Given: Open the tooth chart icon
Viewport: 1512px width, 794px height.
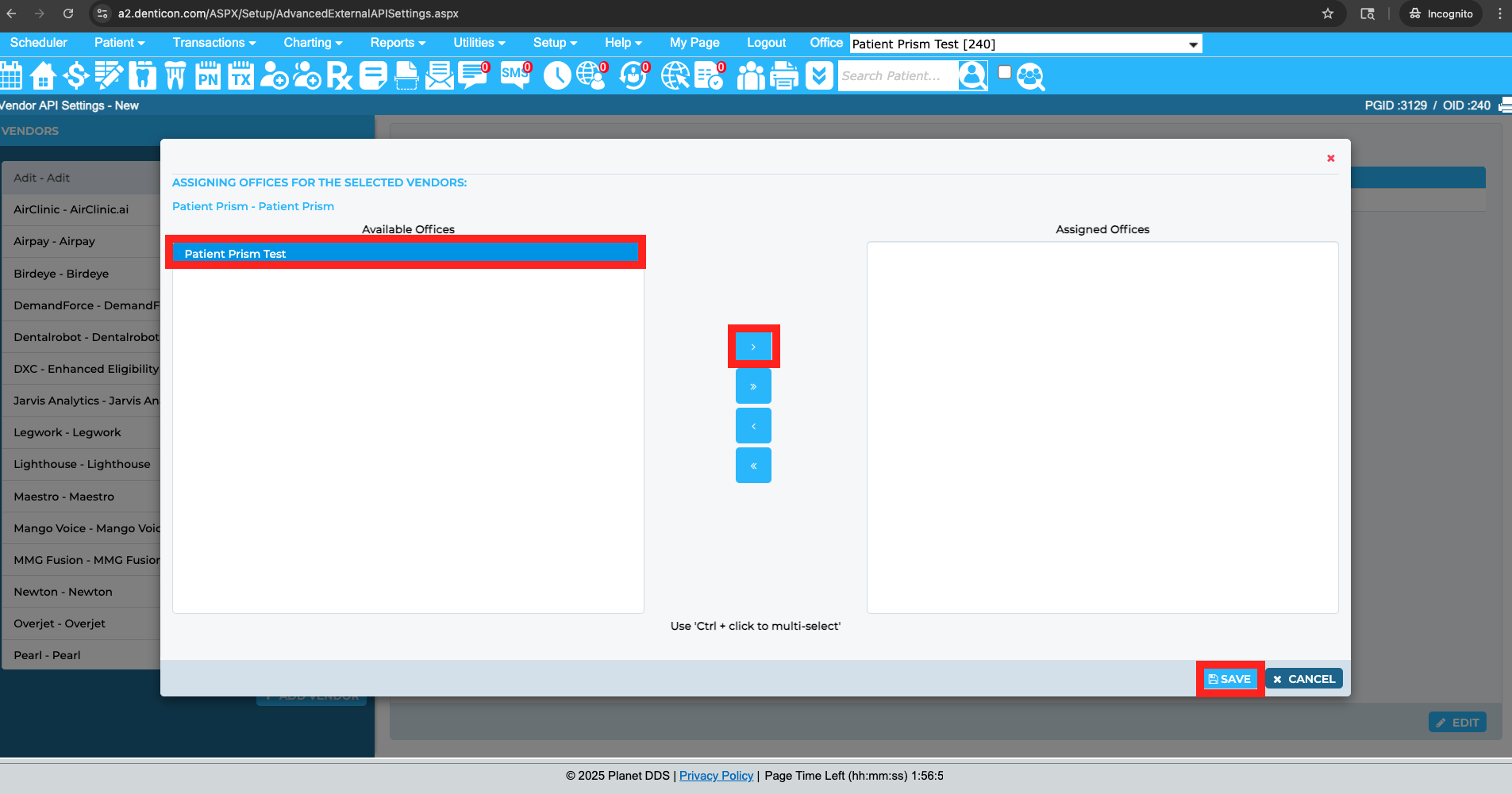Looking at the screenshot, I should 142,76.
